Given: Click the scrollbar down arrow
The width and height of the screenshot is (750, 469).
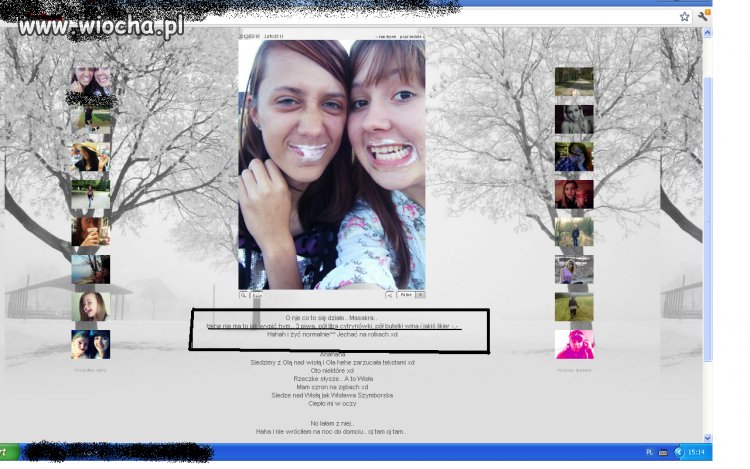Looking at the screenshot, I should pyautogui.click(x=707, y=438).
